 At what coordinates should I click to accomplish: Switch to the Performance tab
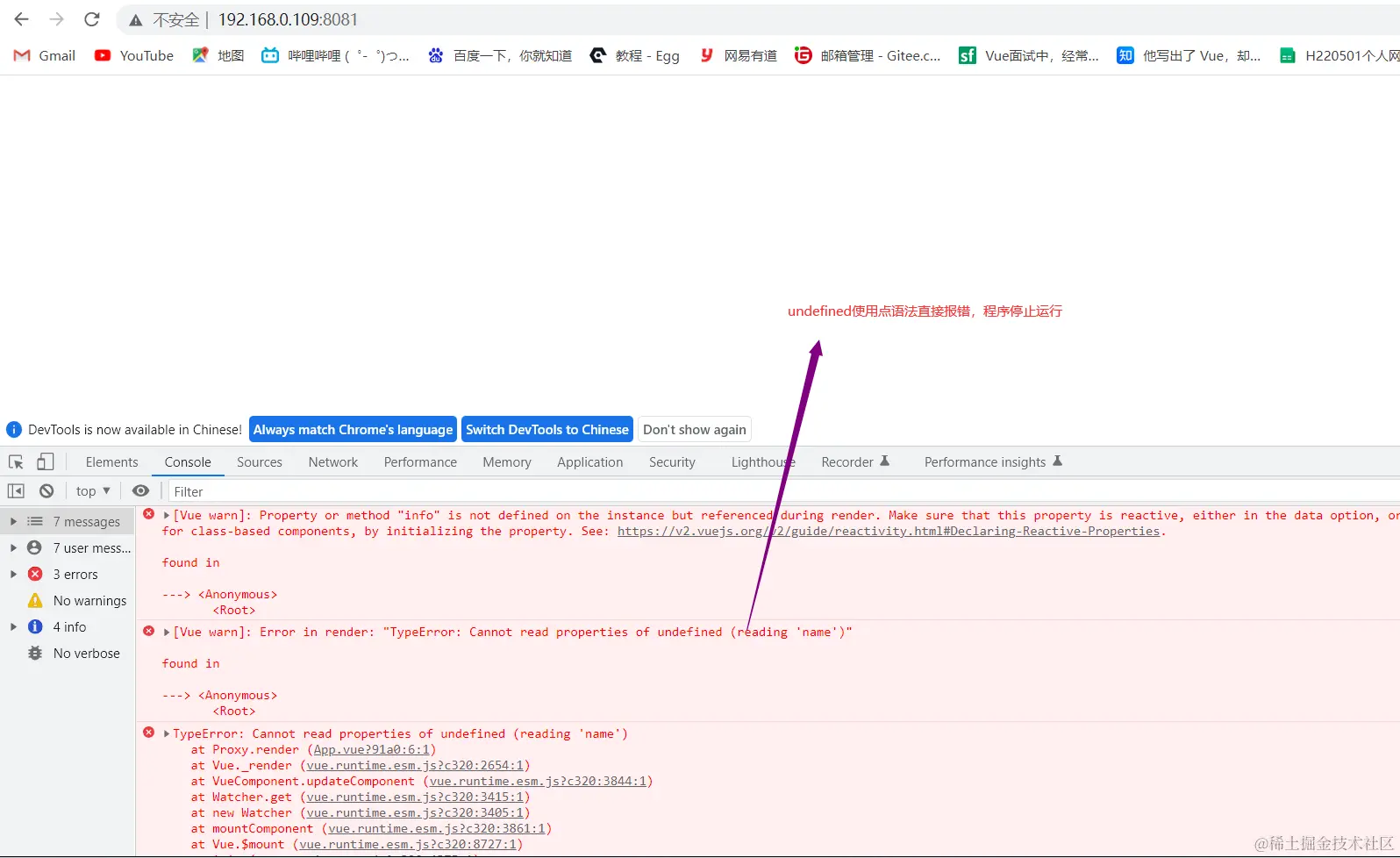[420, 462]
